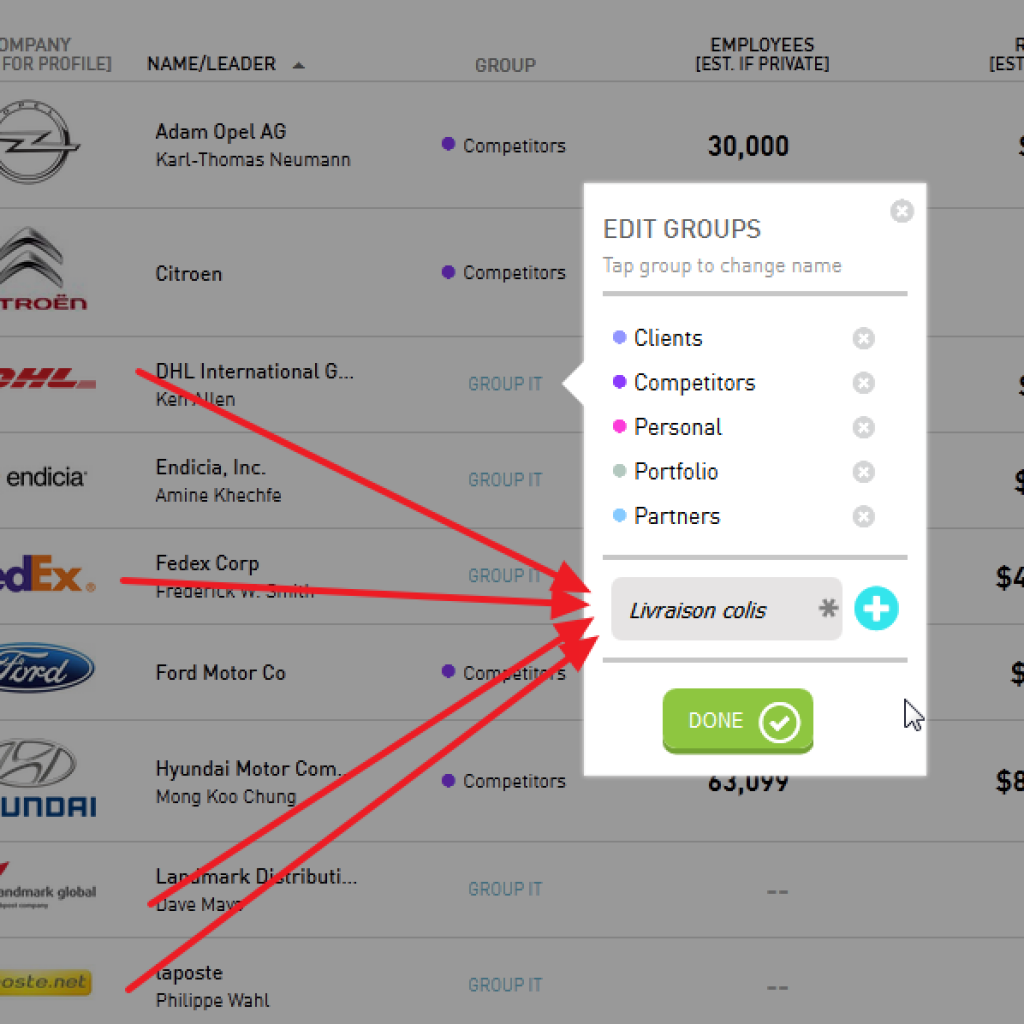Click the Group column header

pyautogui.click(x=505, y=65)
